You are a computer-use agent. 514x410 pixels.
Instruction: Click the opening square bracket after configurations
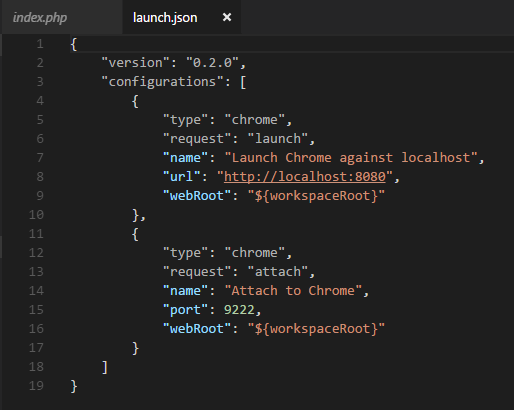(243, 82)
